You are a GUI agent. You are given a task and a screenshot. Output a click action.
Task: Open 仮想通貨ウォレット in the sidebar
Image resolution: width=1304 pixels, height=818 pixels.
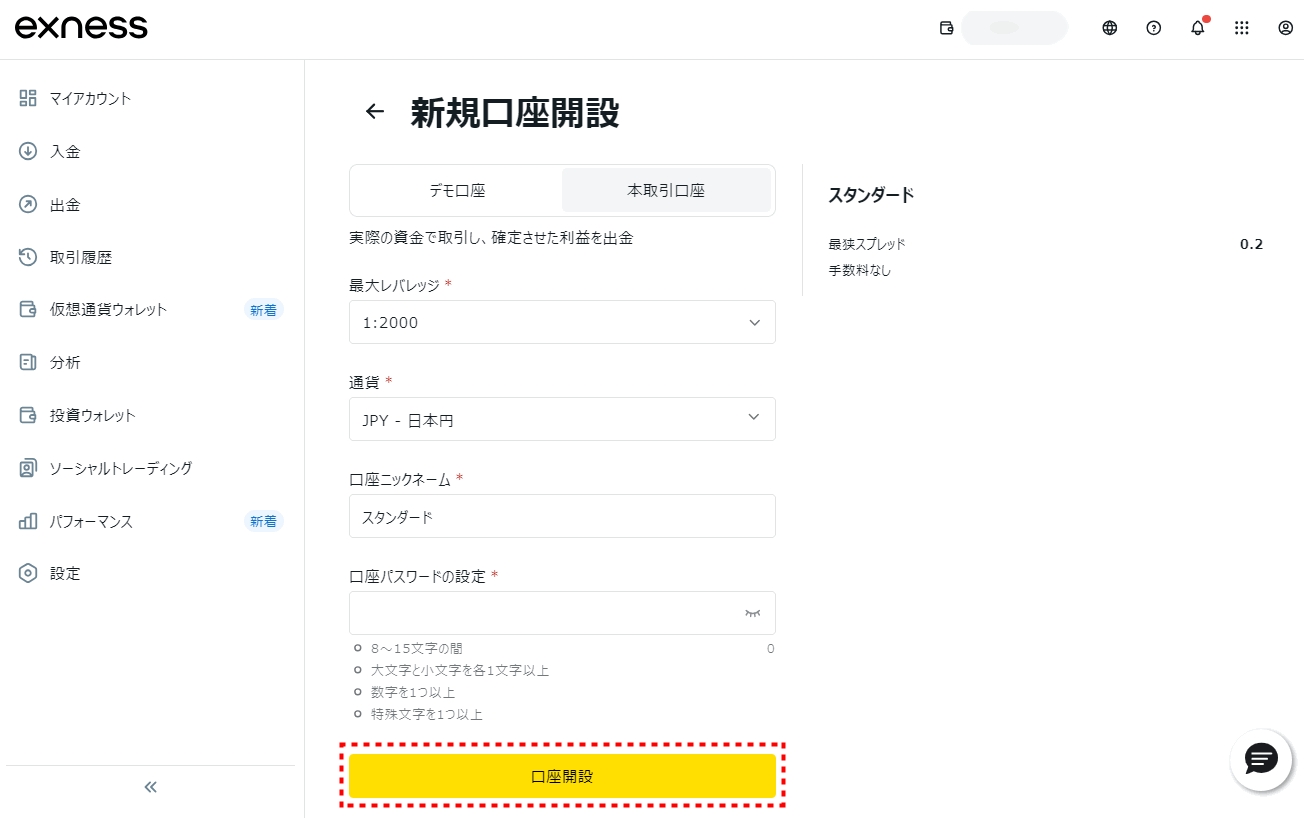pyautogui.click(x=108, y=309)
